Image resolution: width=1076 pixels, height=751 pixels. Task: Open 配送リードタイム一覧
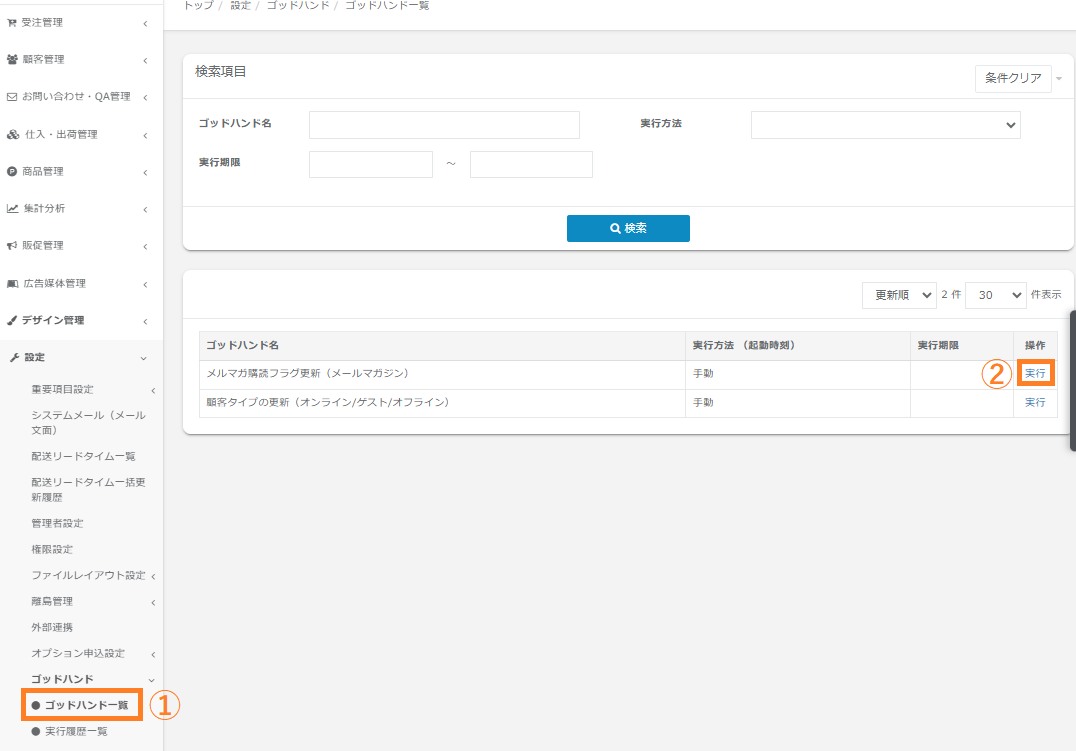83,457
